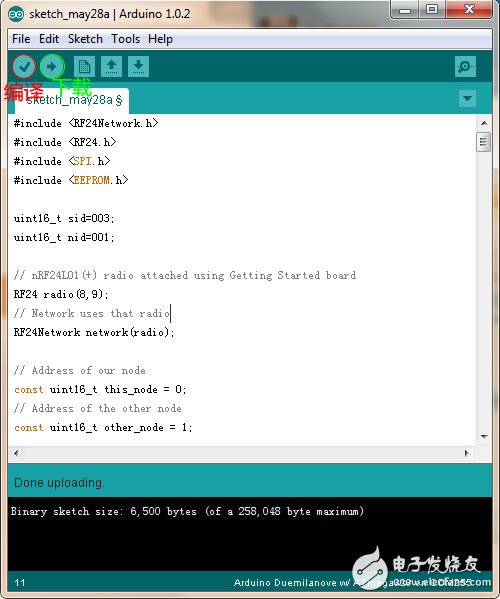Save the sketch with the down-arrow icon

(138, 67)
